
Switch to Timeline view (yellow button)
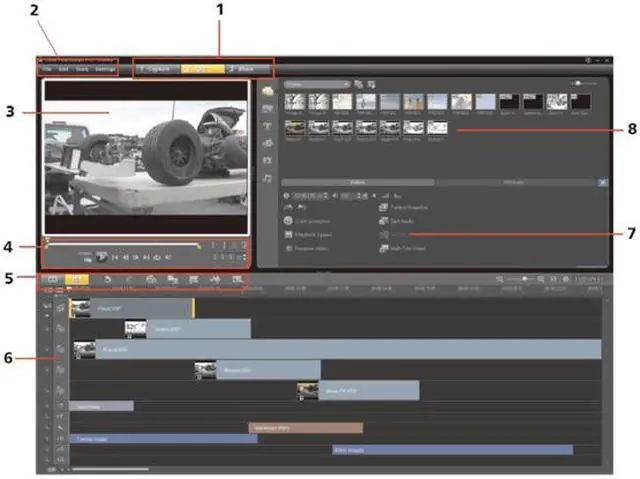(x=76, y=279)
